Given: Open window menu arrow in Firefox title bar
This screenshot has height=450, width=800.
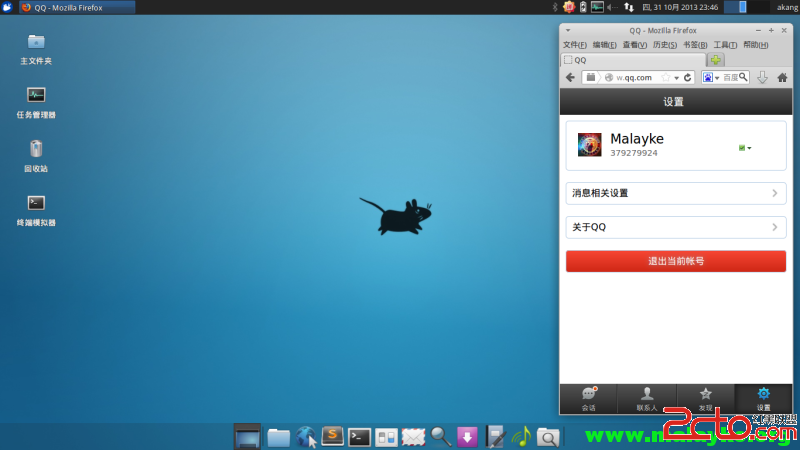Looking at the screenshot, I should tap(568, 31).
